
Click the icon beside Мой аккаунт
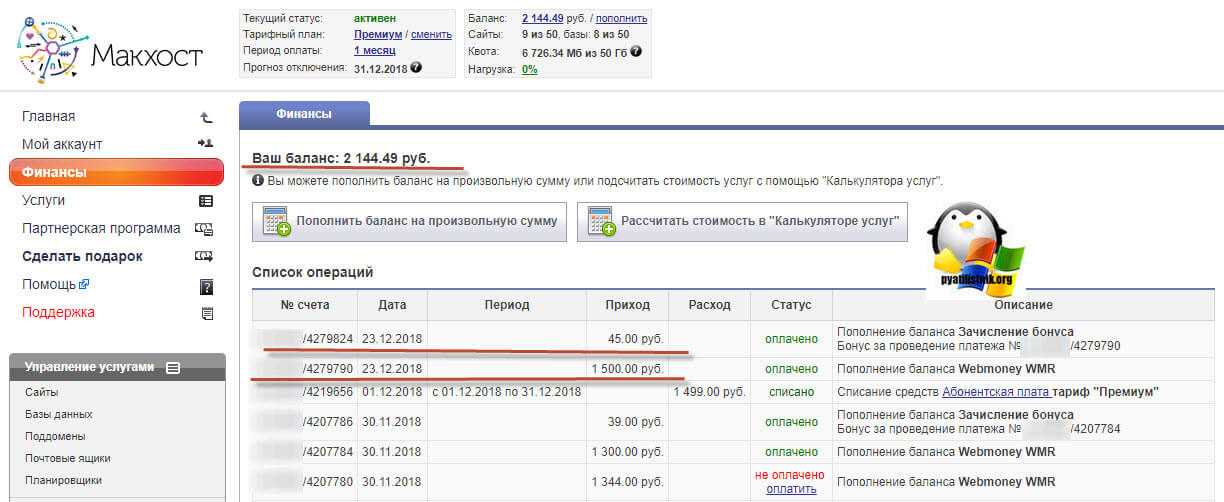(206, 144)
